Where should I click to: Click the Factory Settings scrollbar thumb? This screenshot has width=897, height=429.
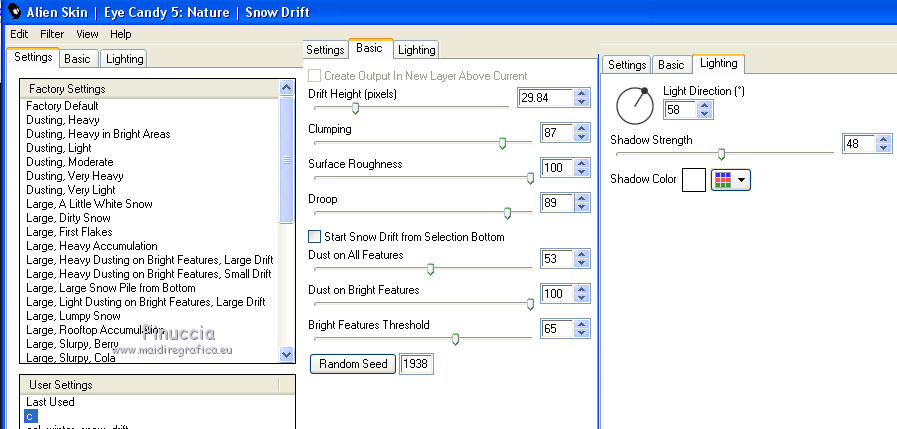(x=287, y=160)
